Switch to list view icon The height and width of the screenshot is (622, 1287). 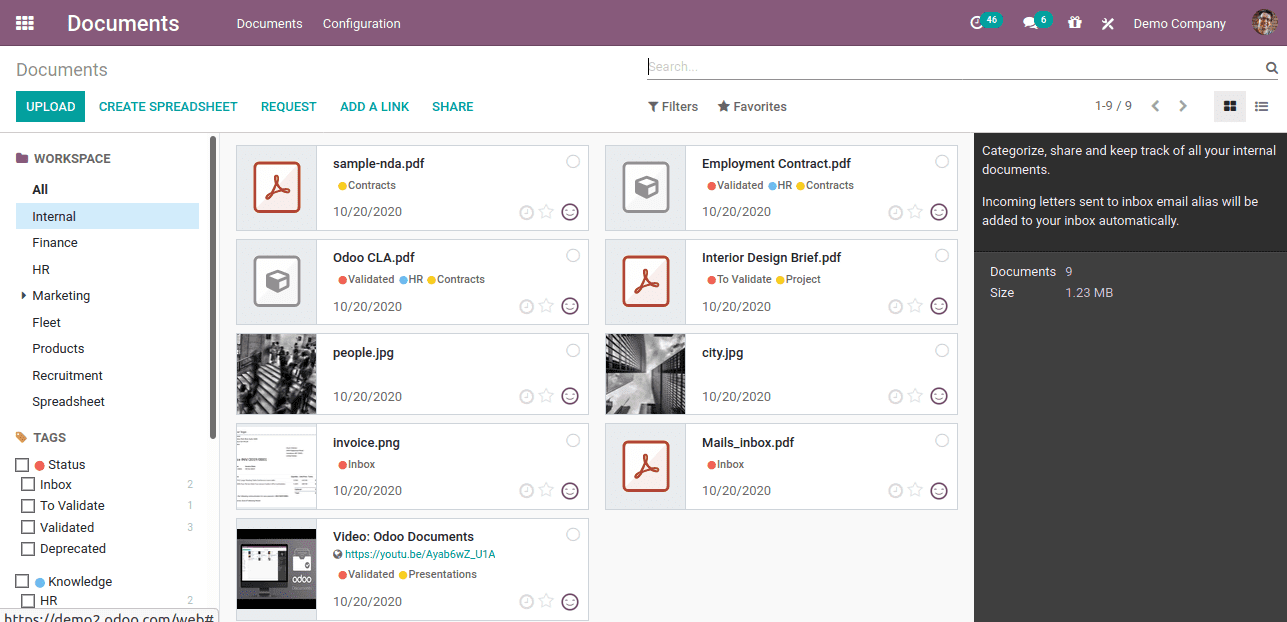1262,106
